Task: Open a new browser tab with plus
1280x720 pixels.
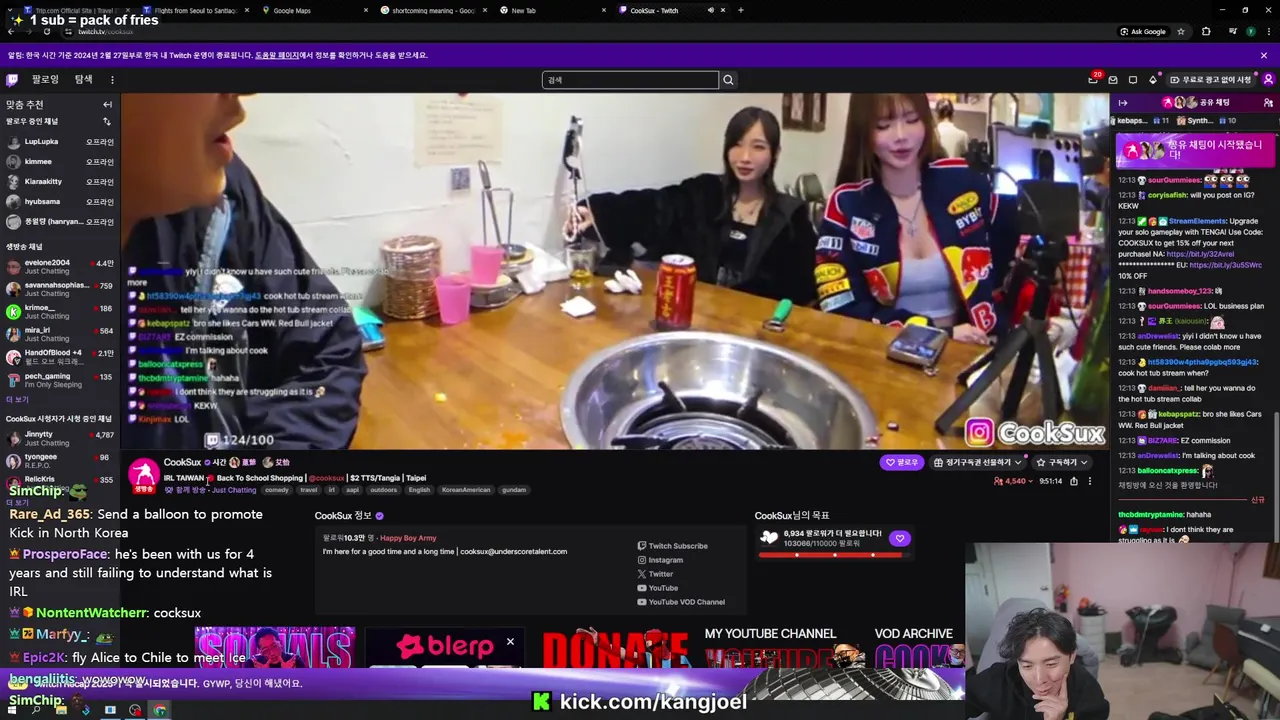Action: [740, 10]
